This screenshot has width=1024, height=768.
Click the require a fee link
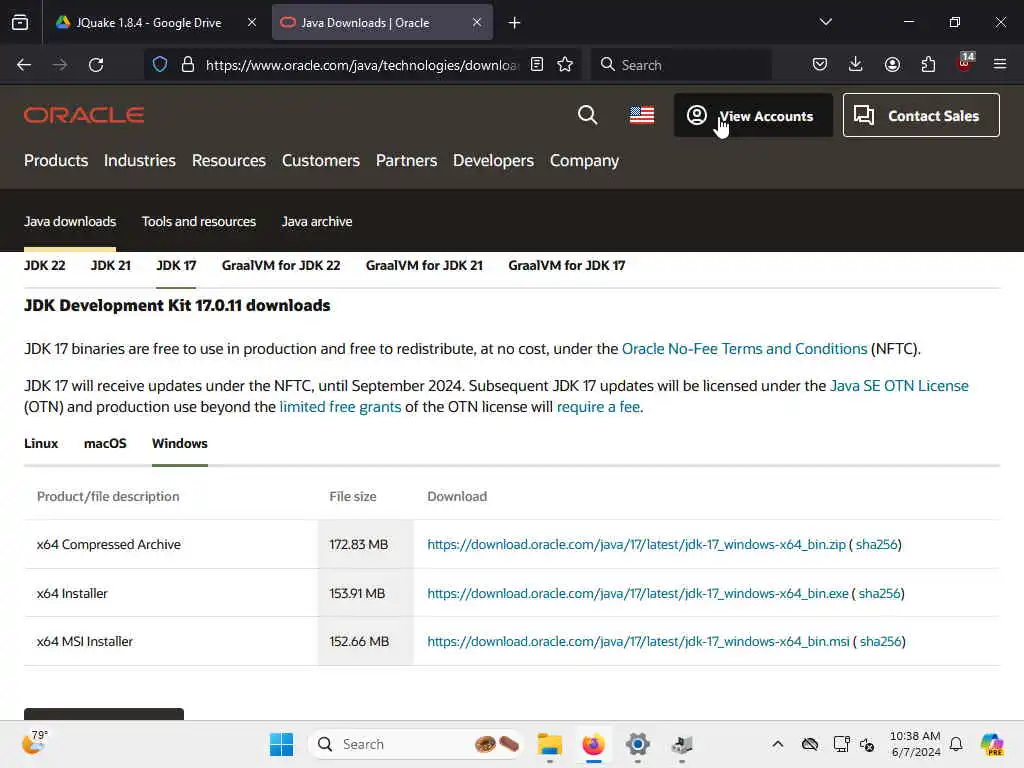coord(598,407)
